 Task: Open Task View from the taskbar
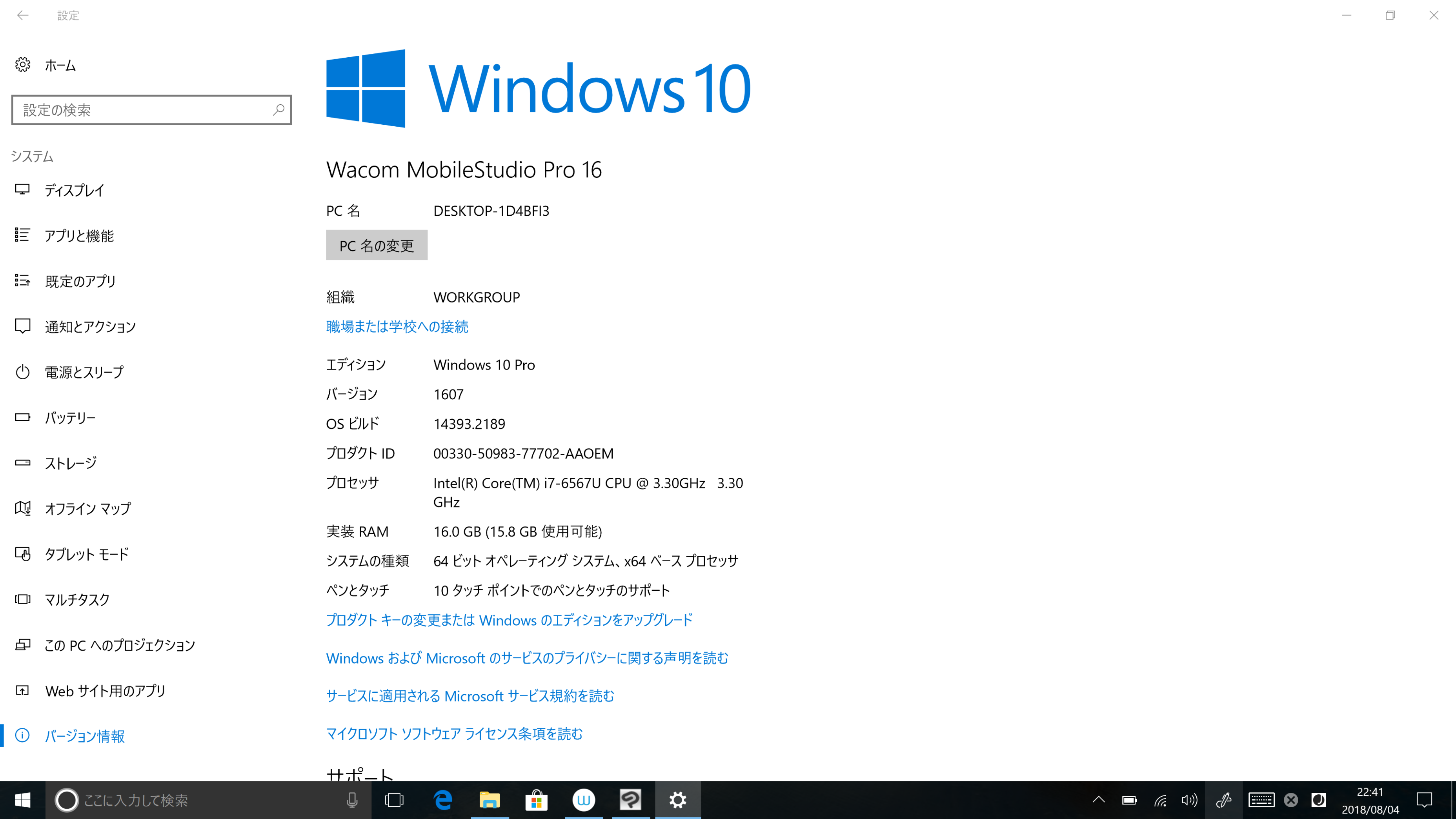[394, 800]
